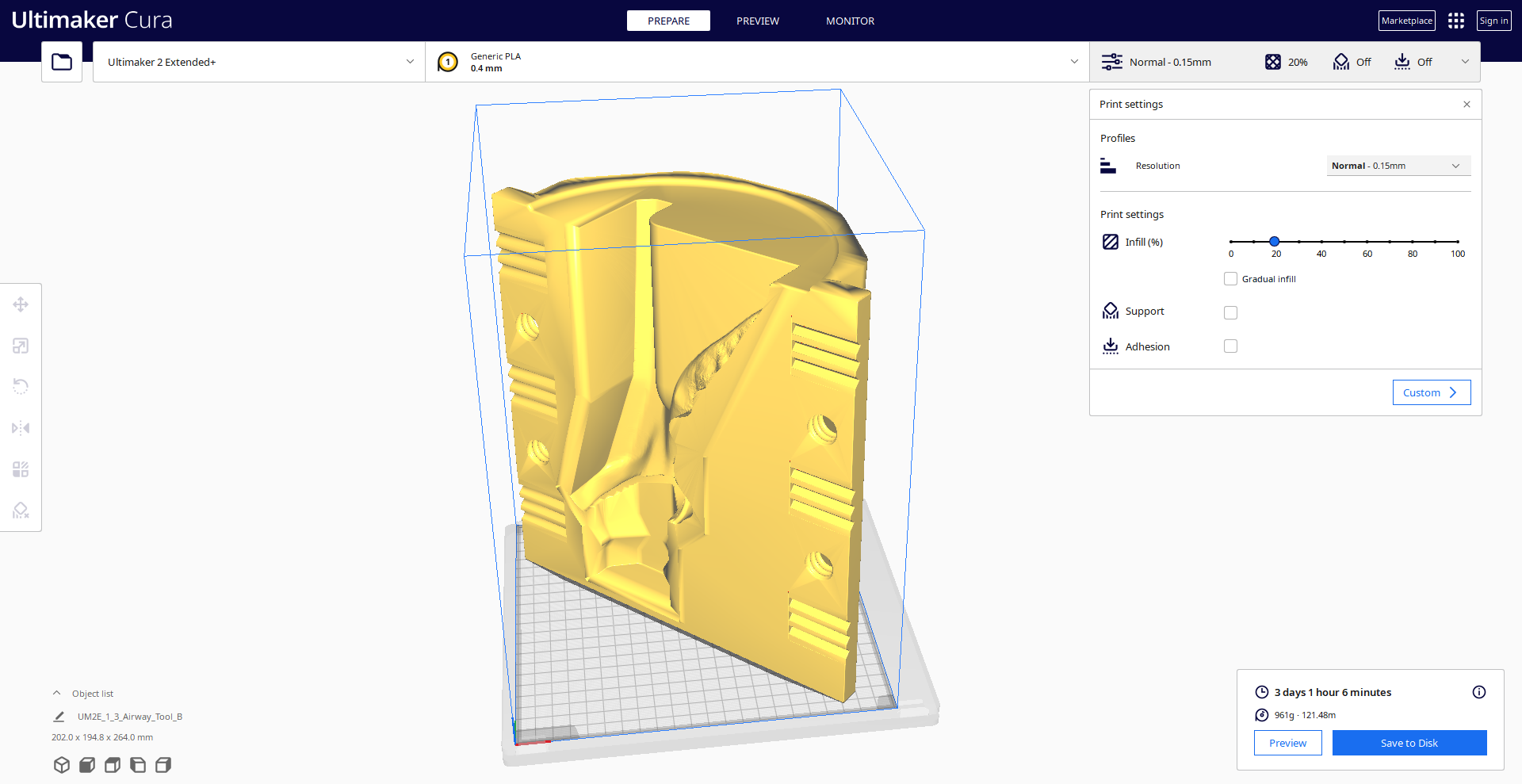
Task: Enable the Adhesion checkbox
Action: point(1230,346)
